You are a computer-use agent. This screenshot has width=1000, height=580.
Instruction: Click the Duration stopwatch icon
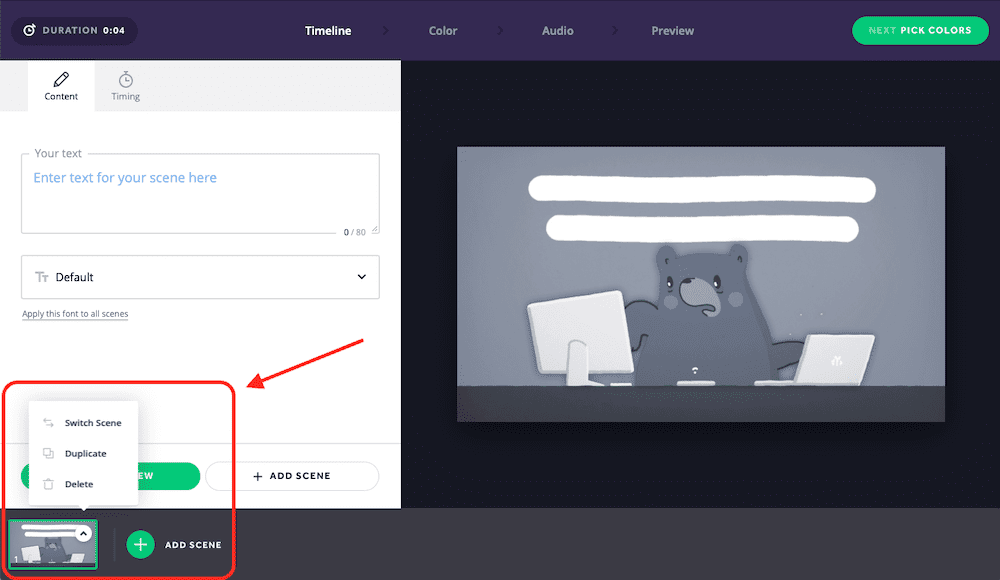30,30
